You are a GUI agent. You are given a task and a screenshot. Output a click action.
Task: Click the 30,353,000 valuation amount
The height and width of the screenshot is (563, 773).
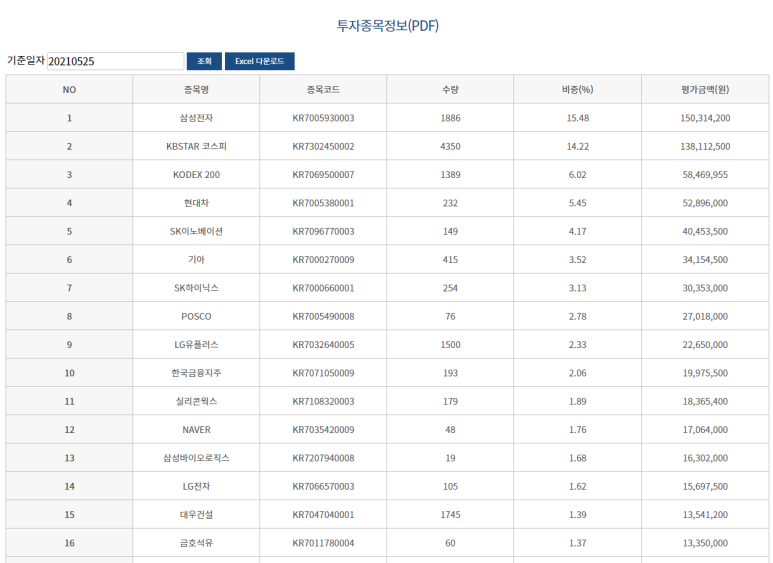tap(705, 288)
